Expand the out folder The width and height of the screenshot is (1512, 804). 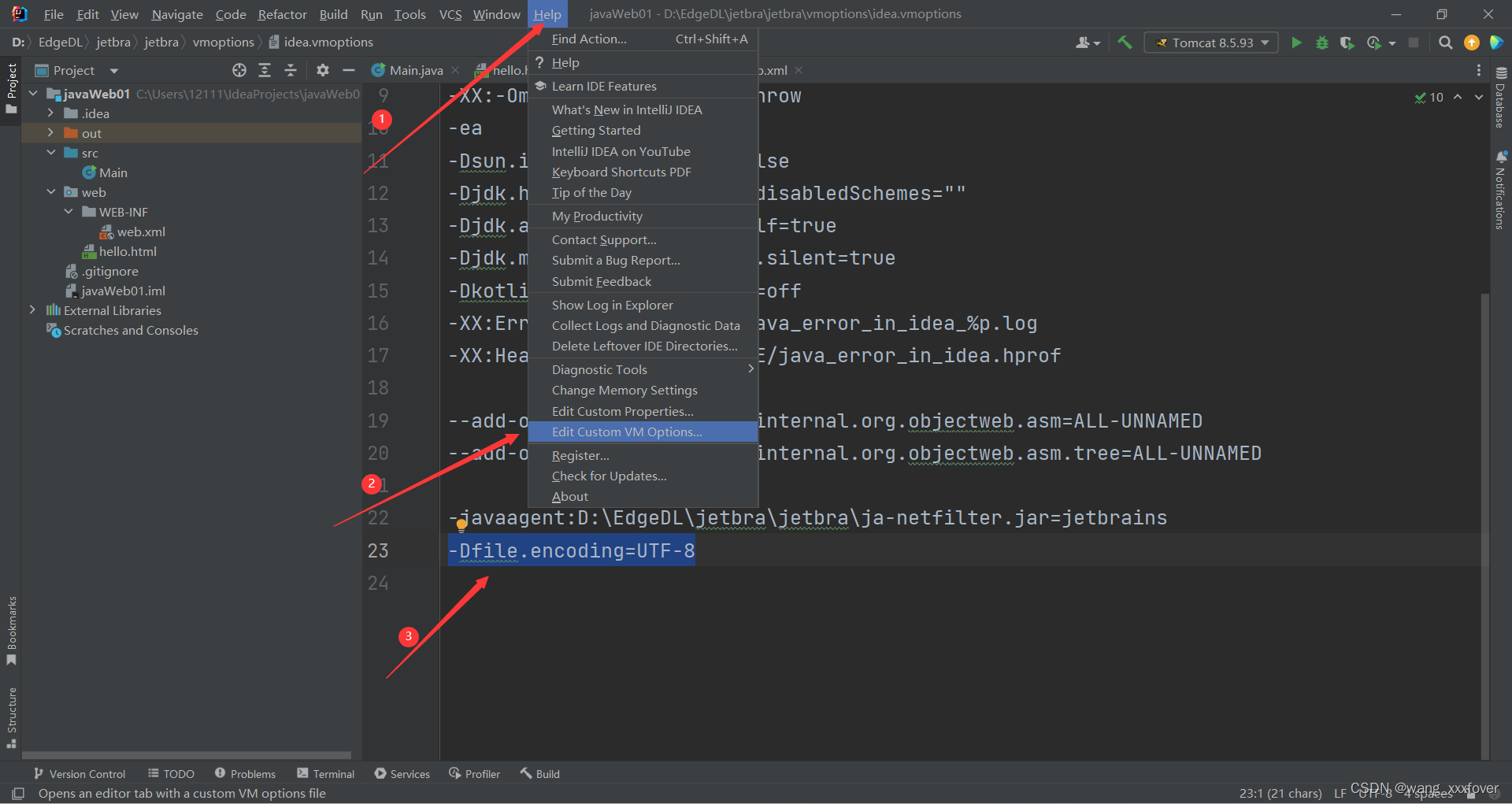click(x=50, y=133)
